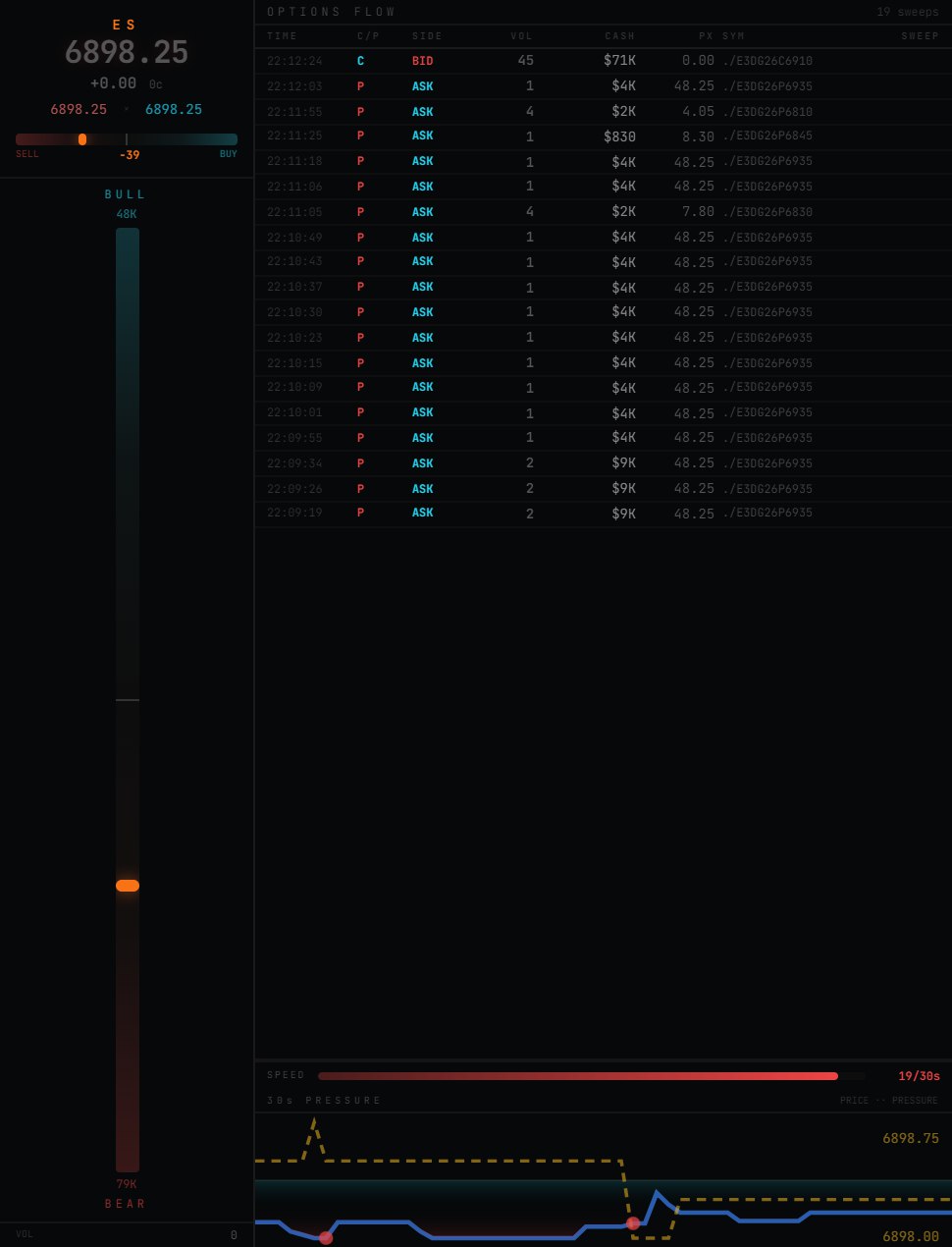This screenshot has width=952, height=1247.
Task: Click the 19 sweeps counter
Action: (907, 12)
